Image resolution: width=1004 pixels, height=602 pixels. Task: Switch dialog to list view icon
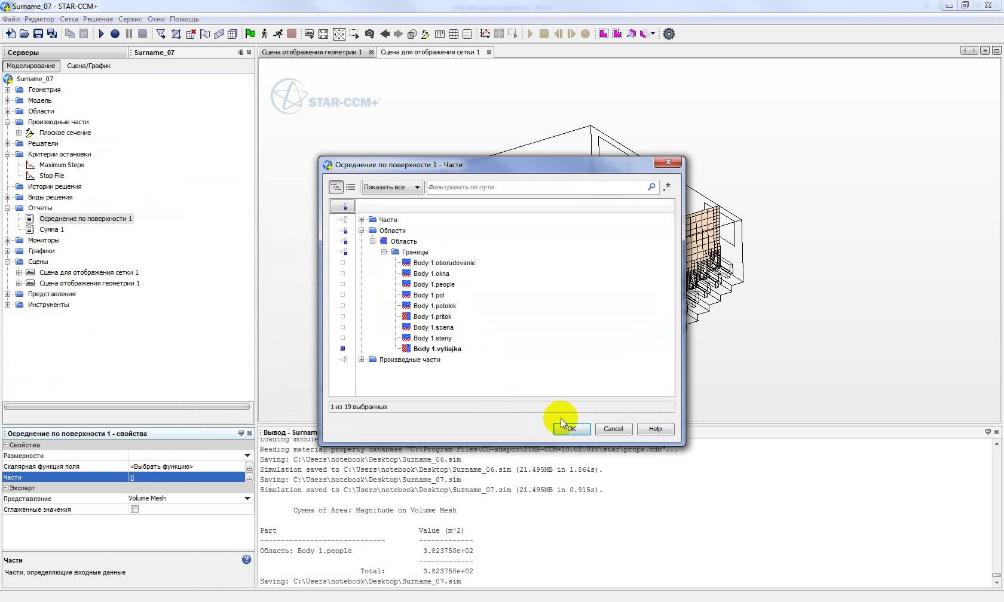351,187
